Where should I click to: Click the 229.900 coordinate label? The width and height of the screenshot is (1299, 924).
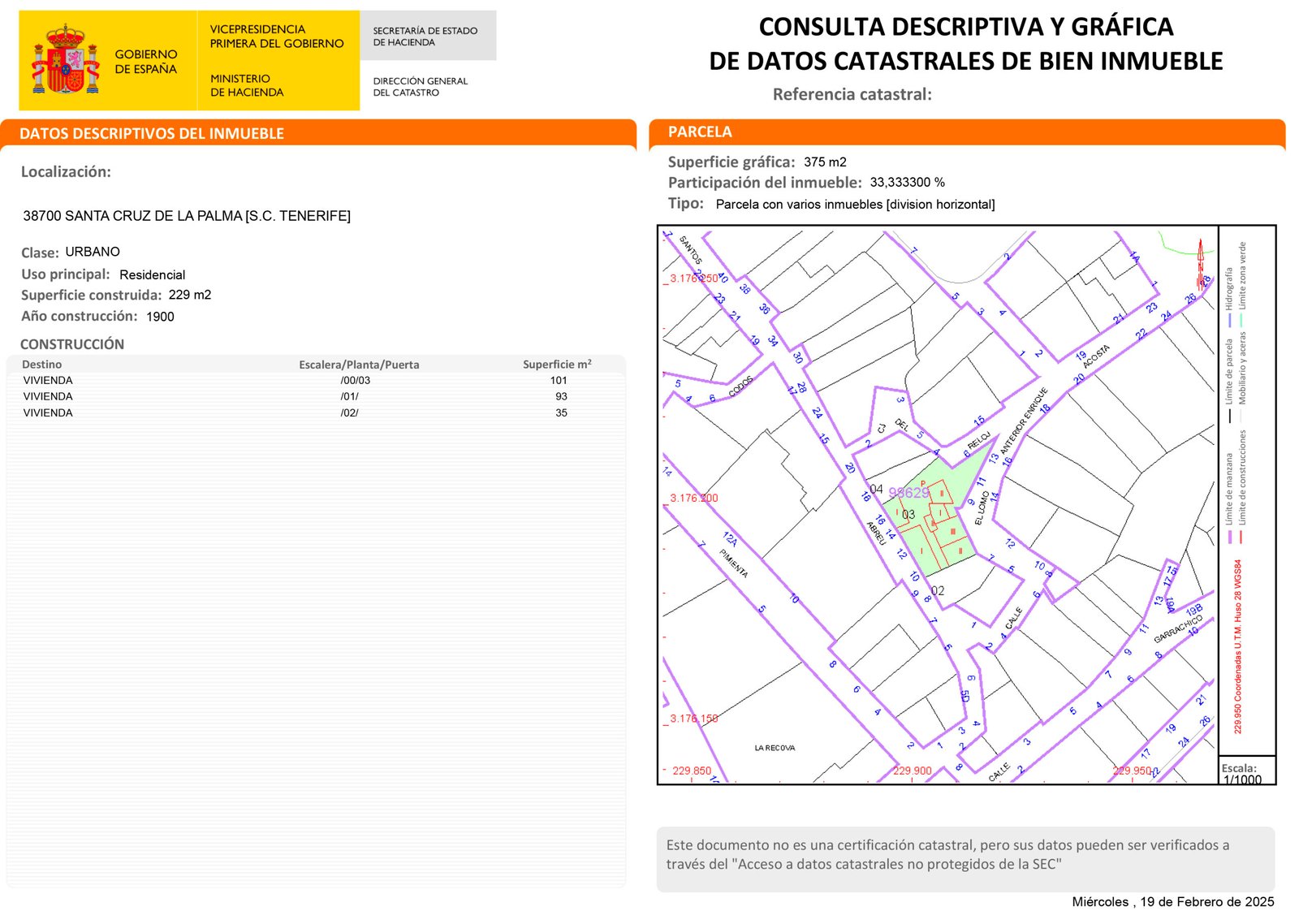click(x=913, y=771)
